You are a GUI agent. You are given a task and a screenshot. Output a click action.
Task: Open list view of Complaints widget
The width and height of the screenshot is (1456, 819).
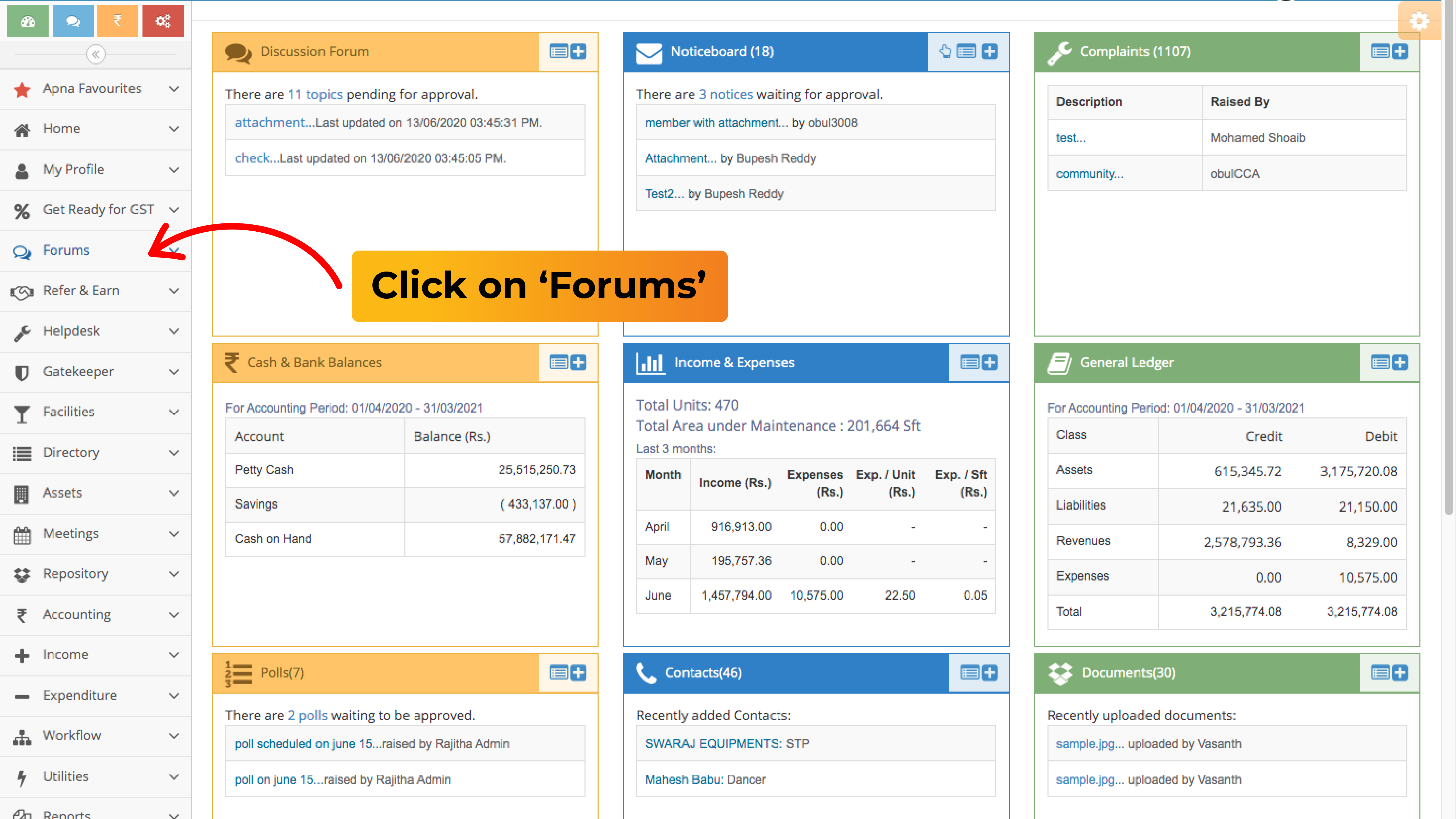coord(1380,52)
